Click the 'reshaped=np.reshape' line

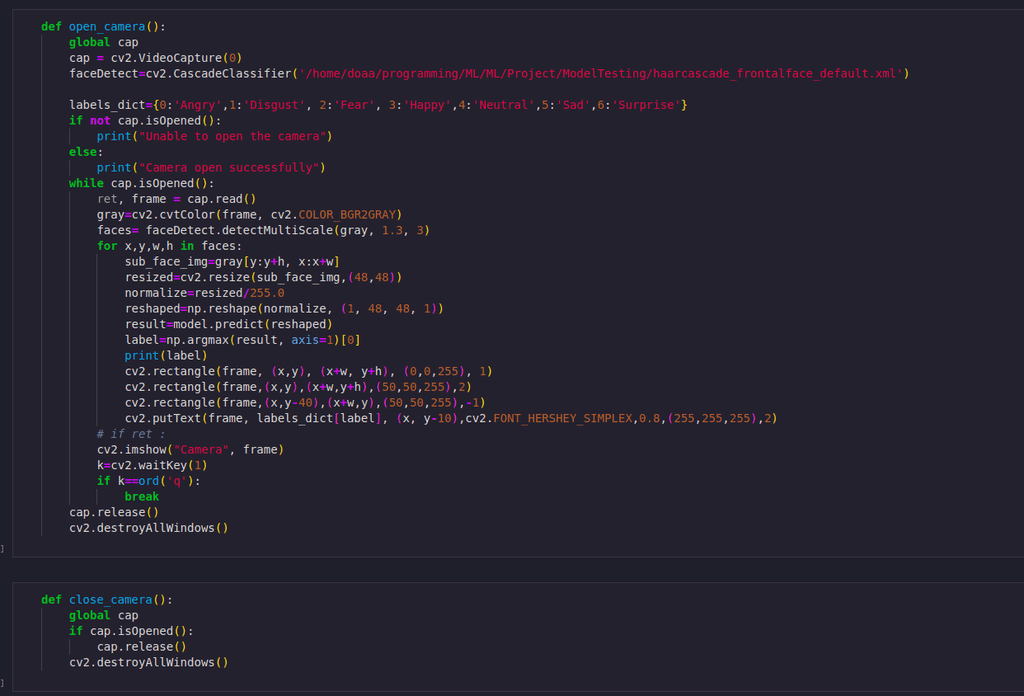(x=284, y=309)
